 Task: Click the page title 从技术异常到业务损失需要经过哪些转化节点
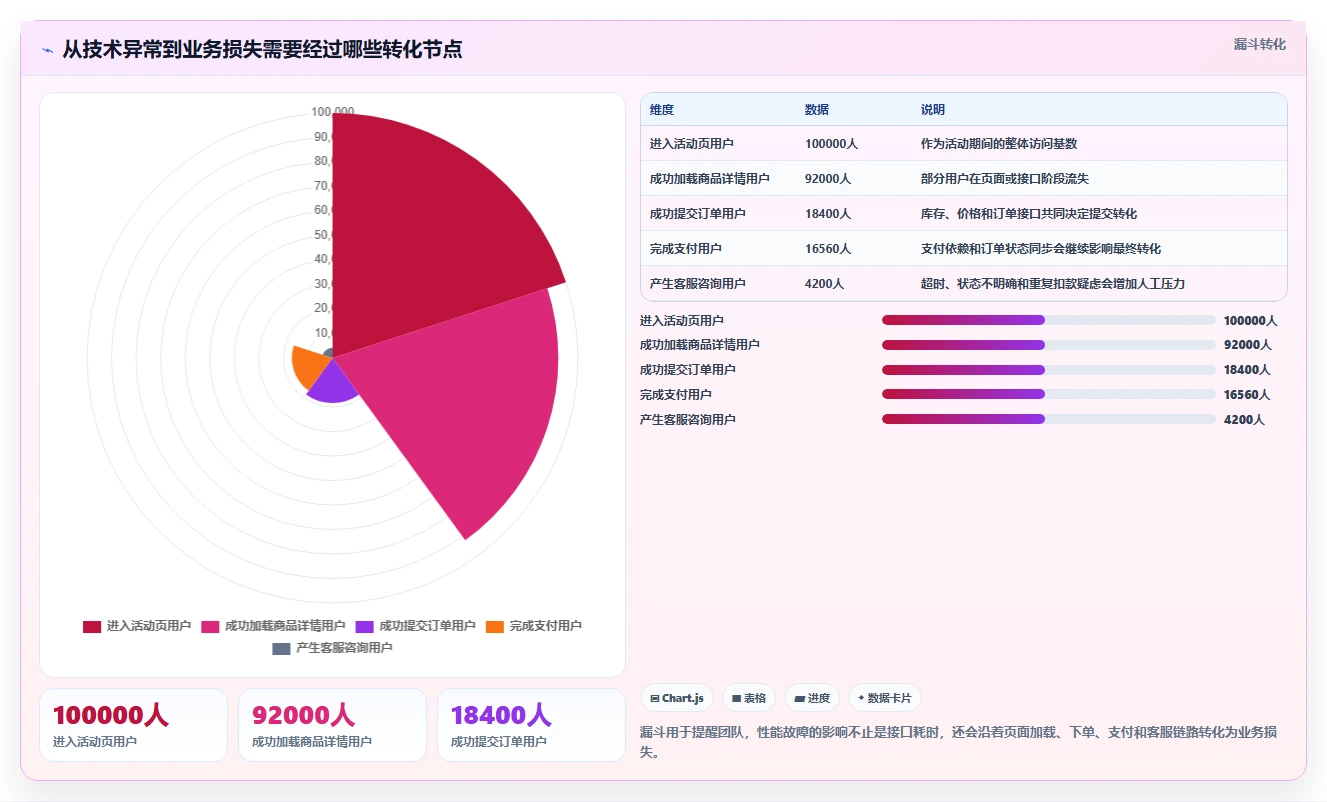(262, 49)
